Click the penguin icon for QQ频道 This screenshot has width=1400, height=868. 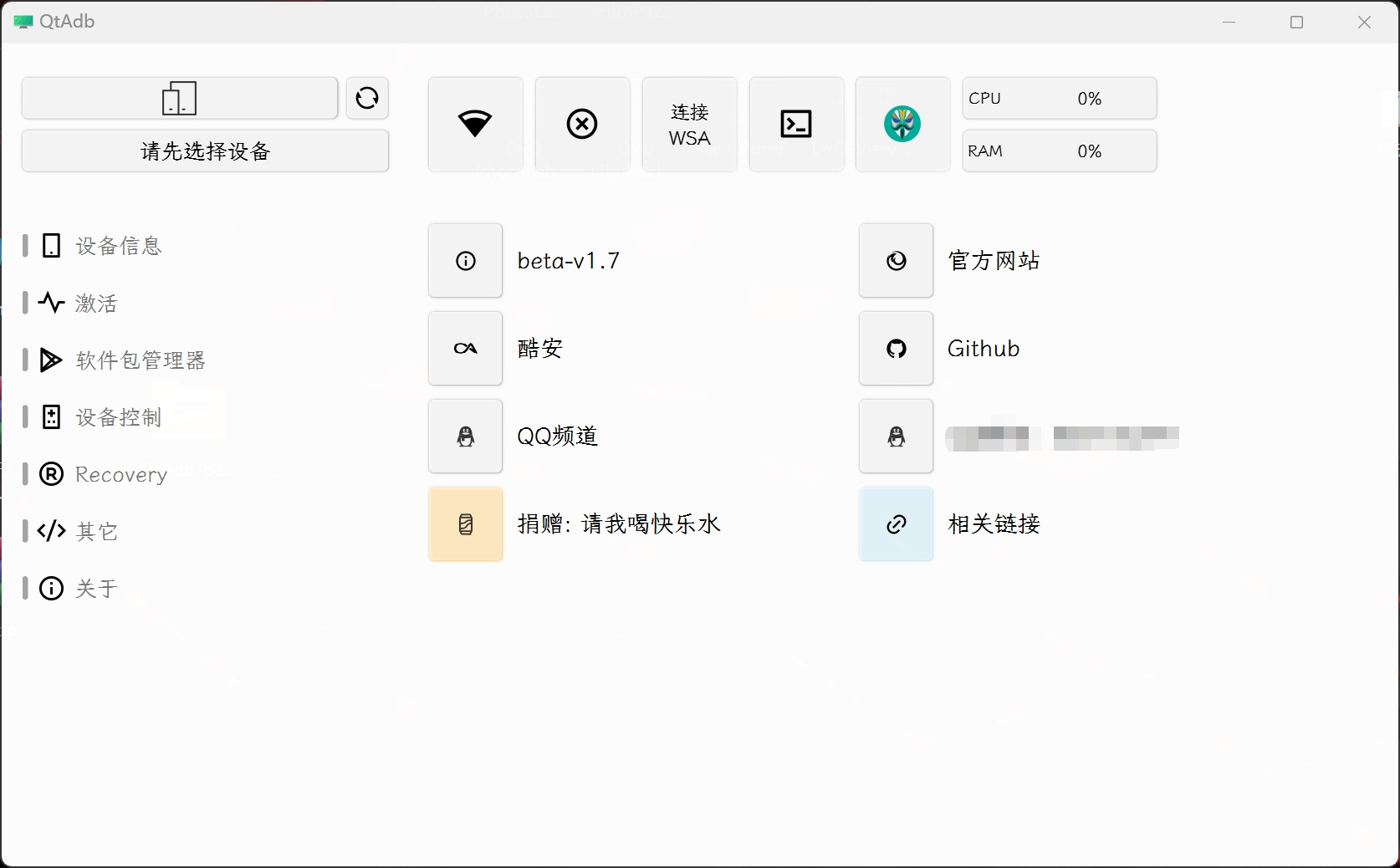466,437
